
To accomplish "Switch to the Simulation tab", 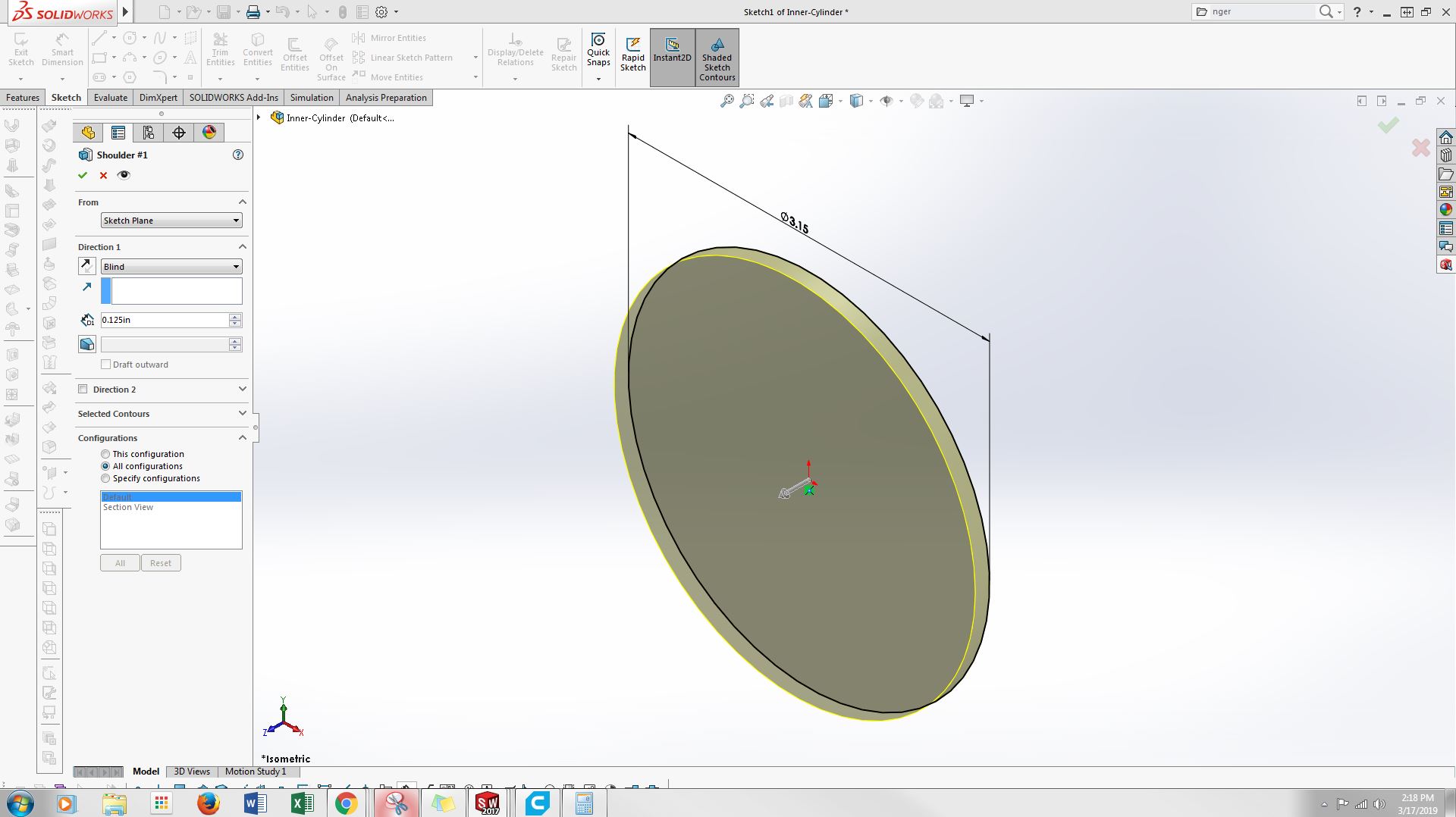I will click(x=312, y=98).
